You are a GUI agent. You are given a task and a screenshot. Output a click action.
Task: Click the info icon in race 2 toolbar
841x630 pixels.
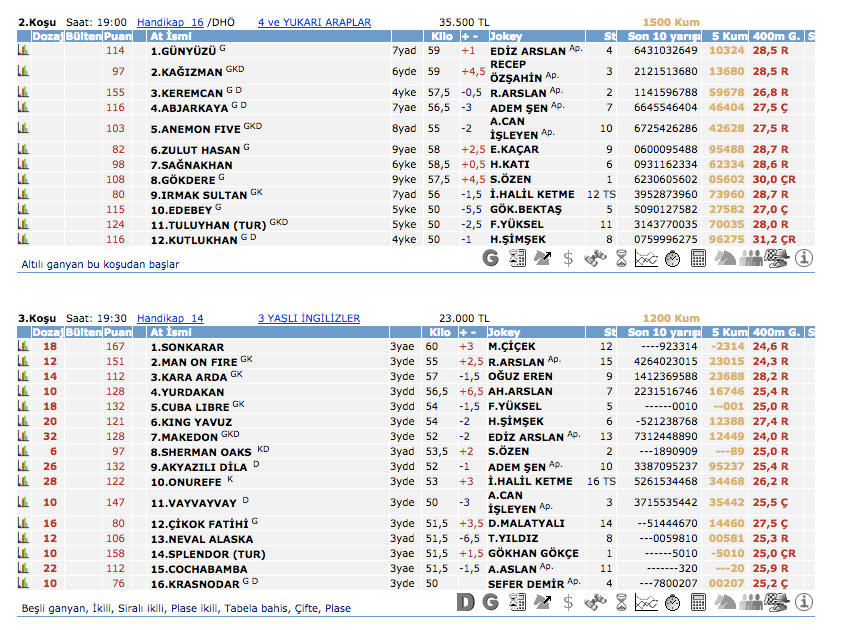(805, 259)
